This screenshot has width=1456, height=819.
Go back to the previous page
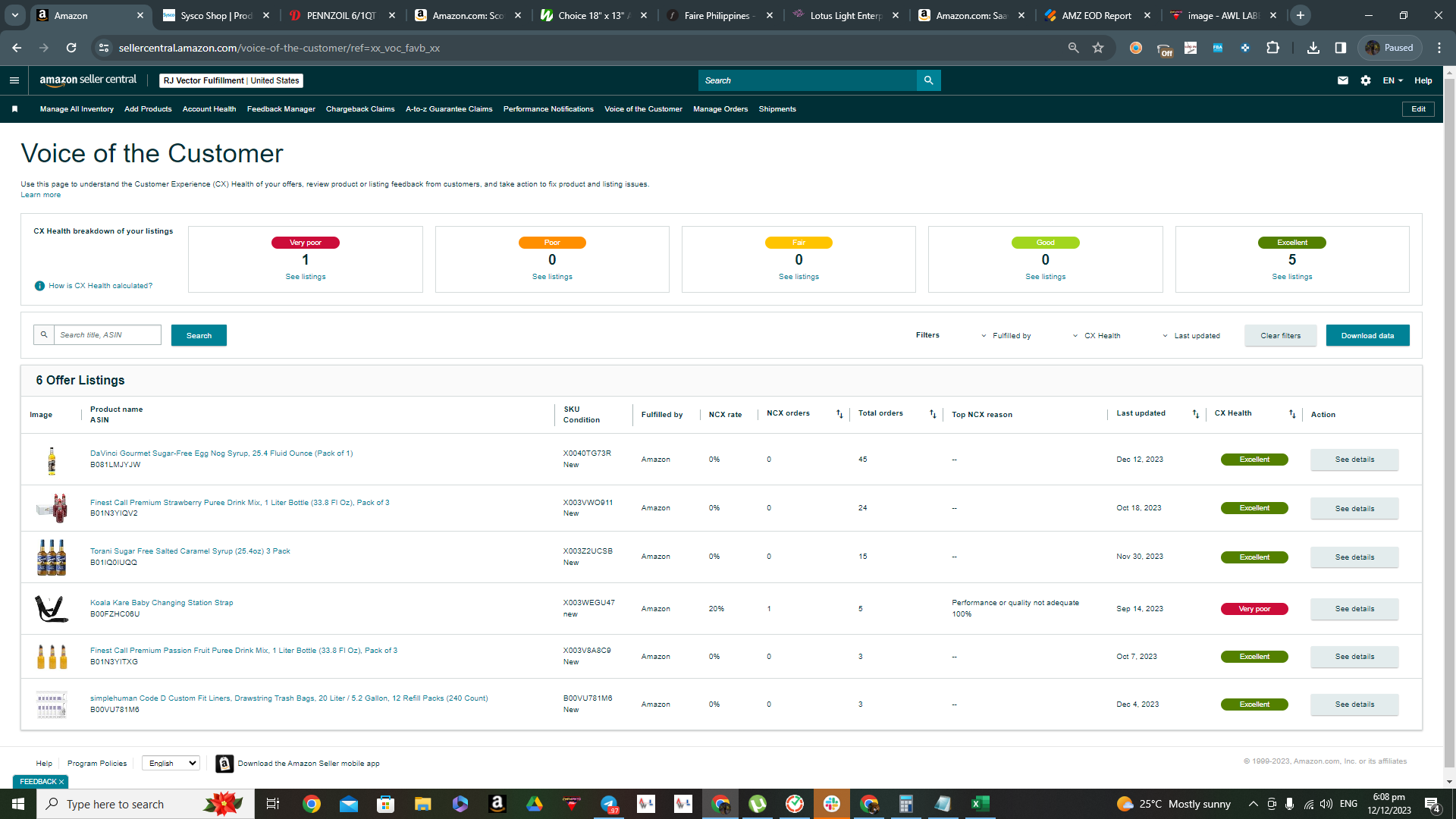[x=17, y=48]
